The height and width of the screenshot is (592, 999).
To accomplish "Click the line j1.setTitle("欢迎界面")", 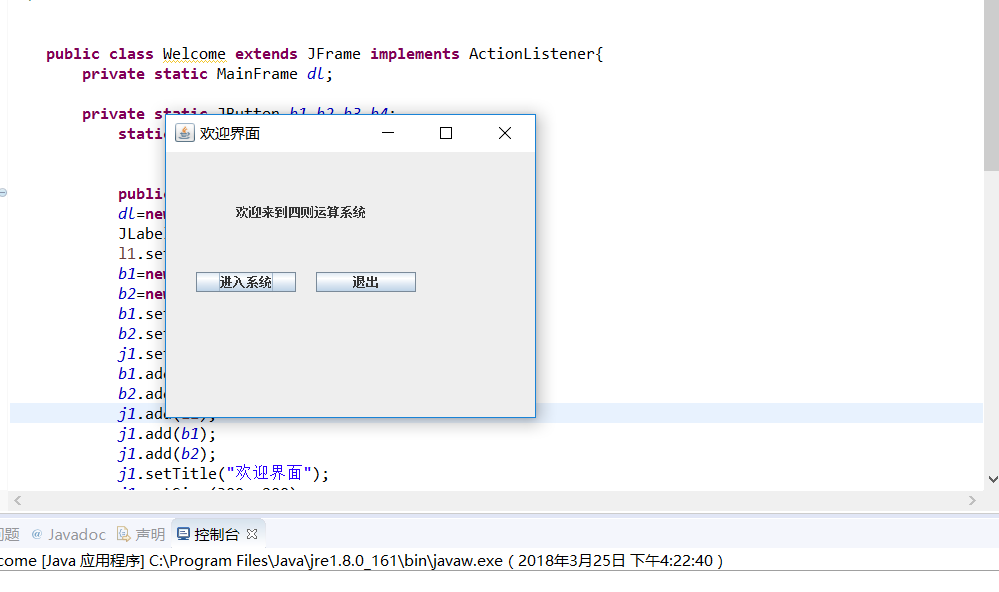I will pos(223,473).
